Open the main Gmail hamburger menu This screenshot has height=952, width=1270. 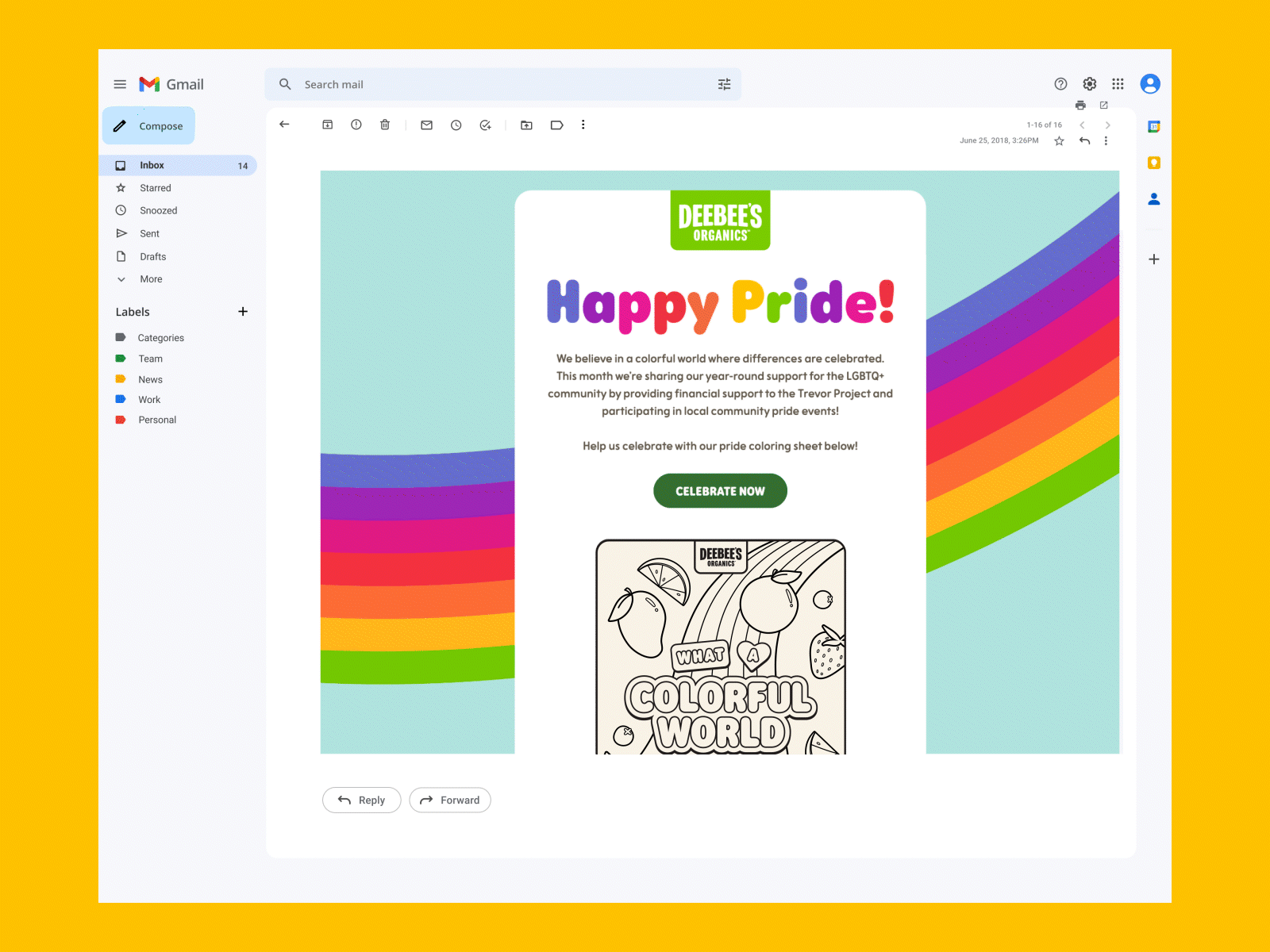tap(120, 83)
